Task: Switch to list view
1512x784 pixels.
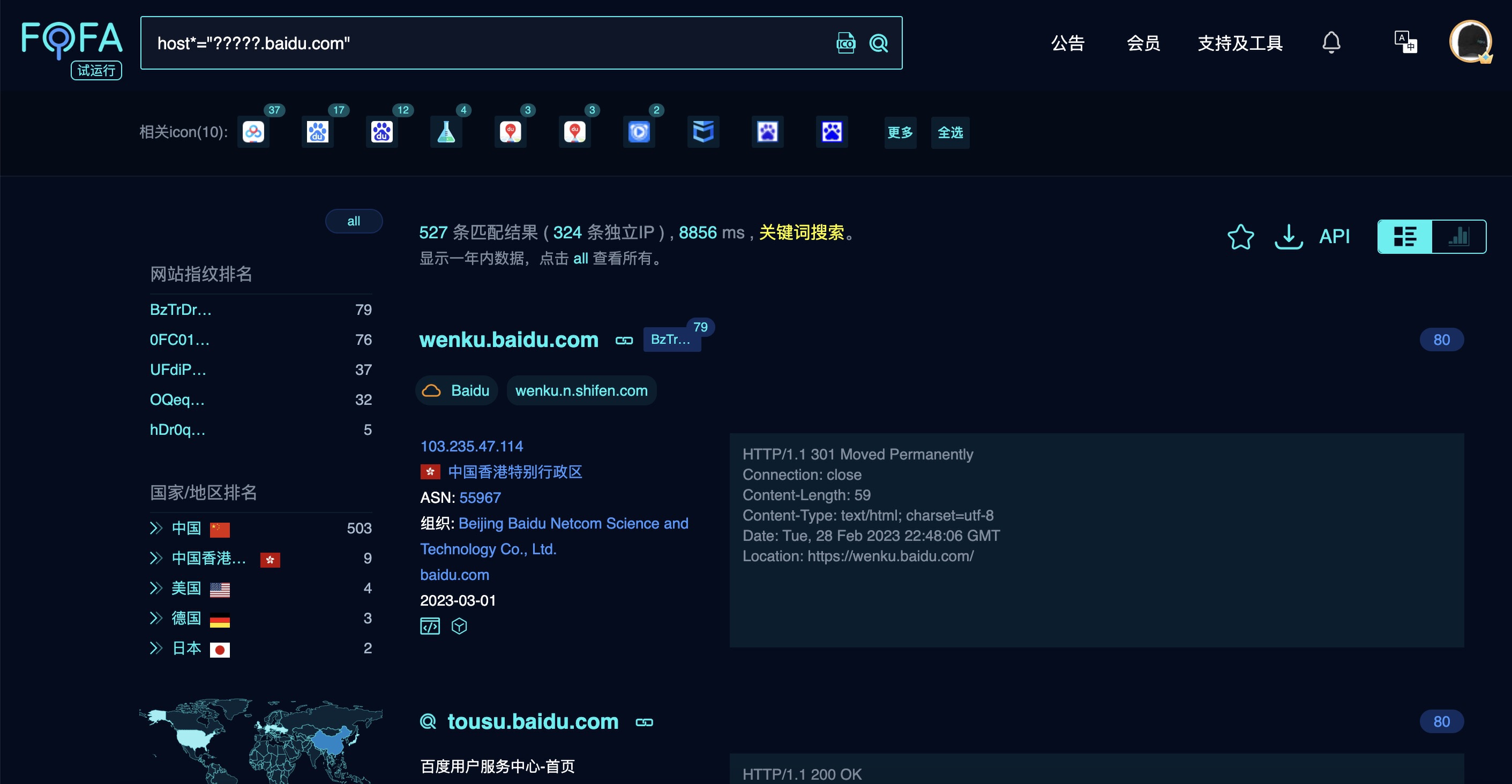Action: [1405, 237]
